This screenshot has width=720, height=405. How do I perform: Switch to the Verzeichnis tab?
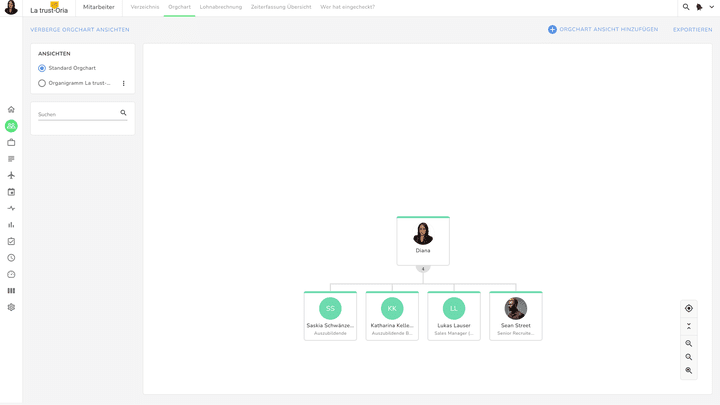pos(145,7)
